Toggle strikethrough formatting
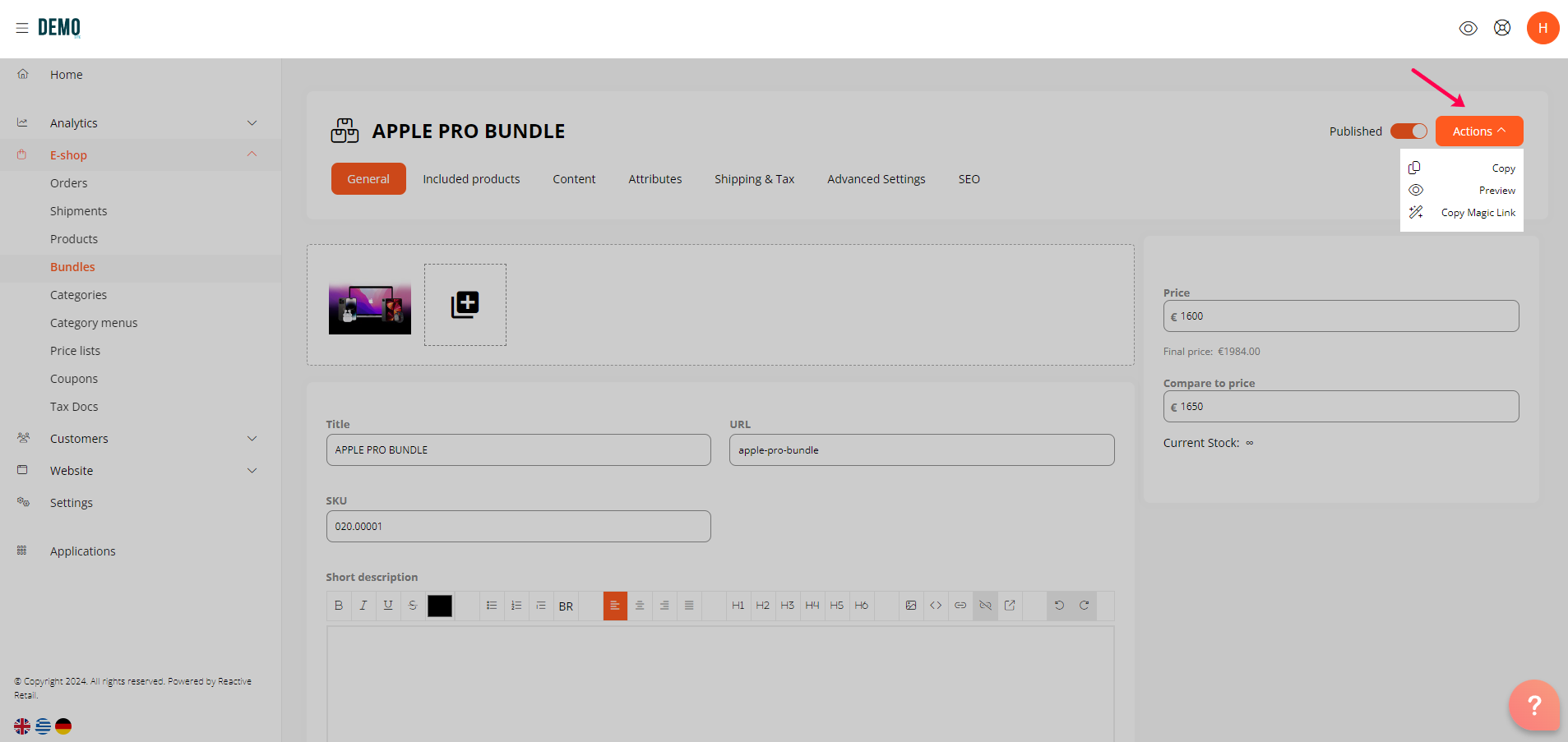The width and height of the screenshot is (1568, 742). pos(413,606)
